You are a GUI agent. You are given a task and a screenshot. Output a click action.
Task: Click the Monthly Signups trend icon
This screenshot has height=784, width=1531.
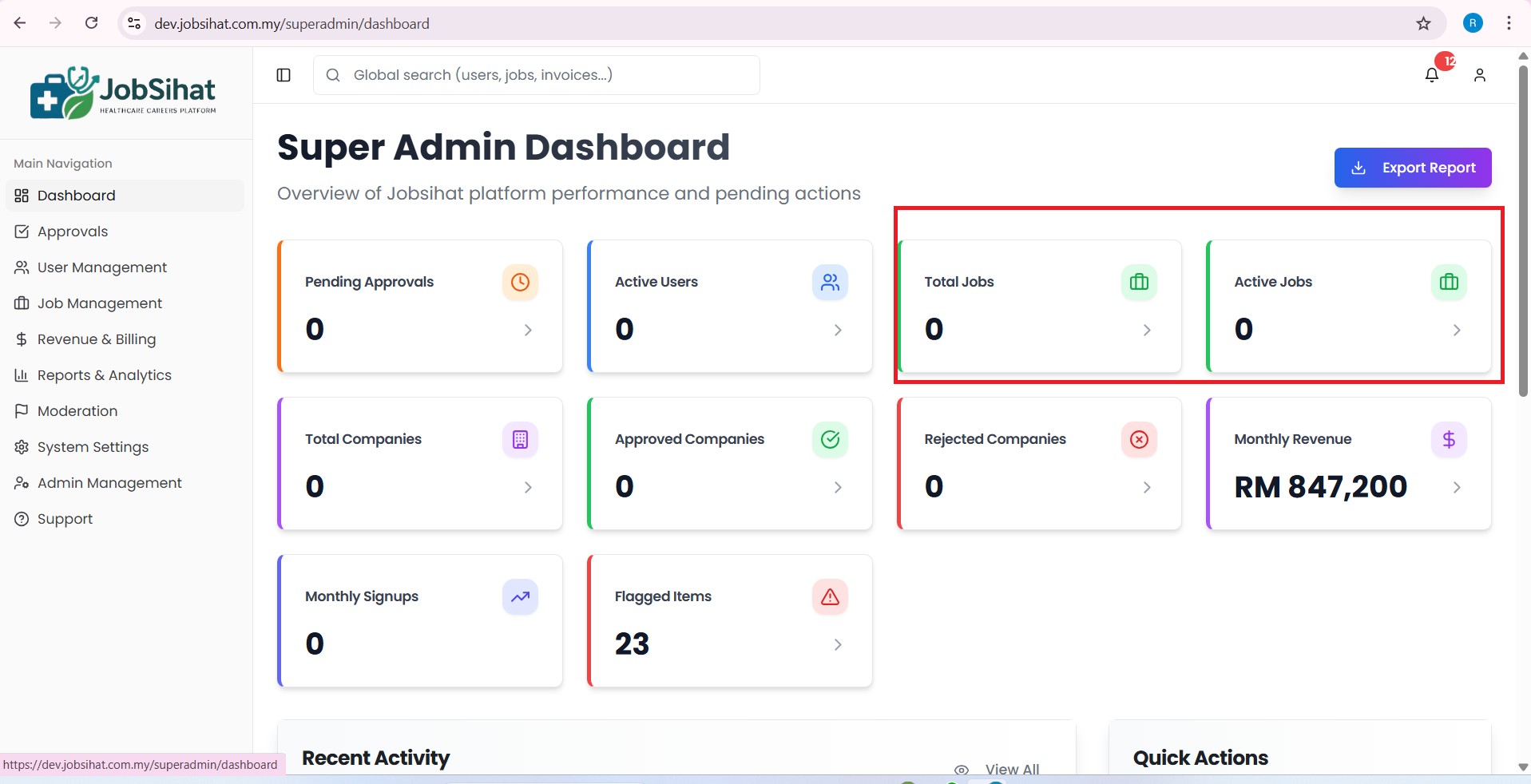point(520,596)
